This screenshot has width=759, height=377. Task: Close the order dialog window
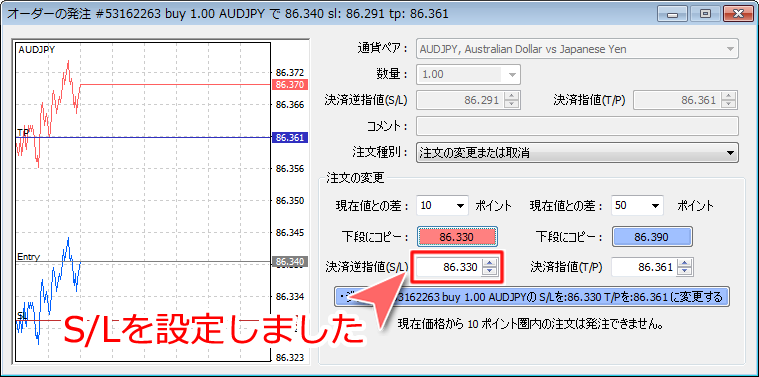(x=737, y=14)
